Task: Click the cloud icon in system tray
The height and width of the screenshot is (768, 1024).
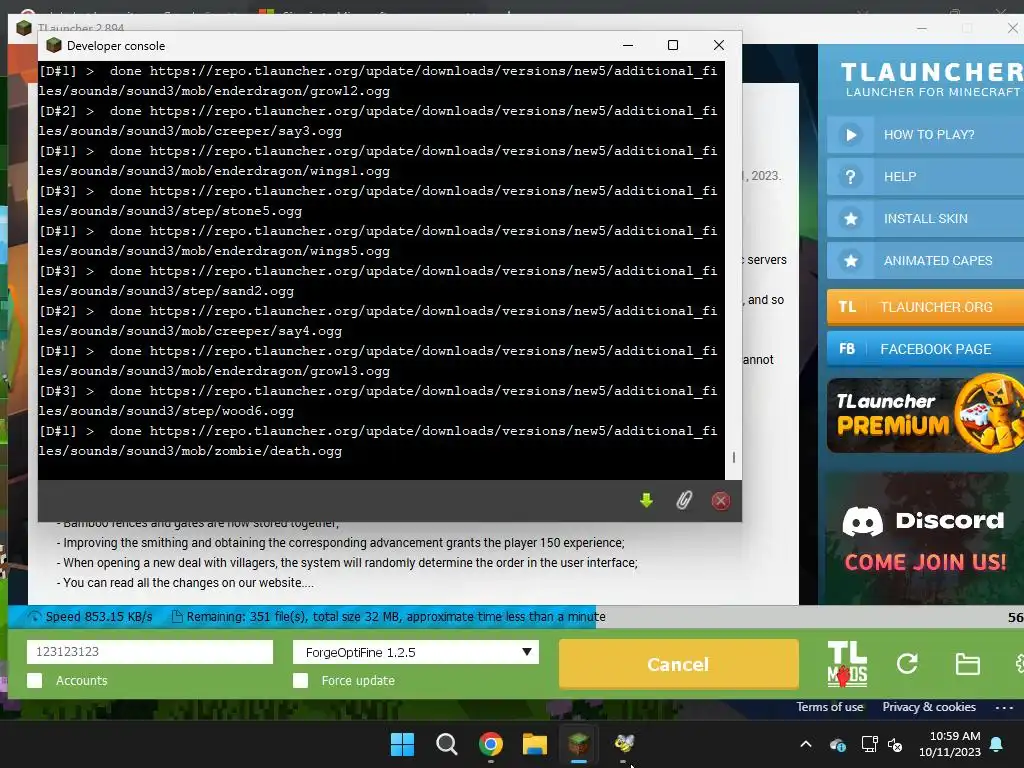Action: point(838,744)
